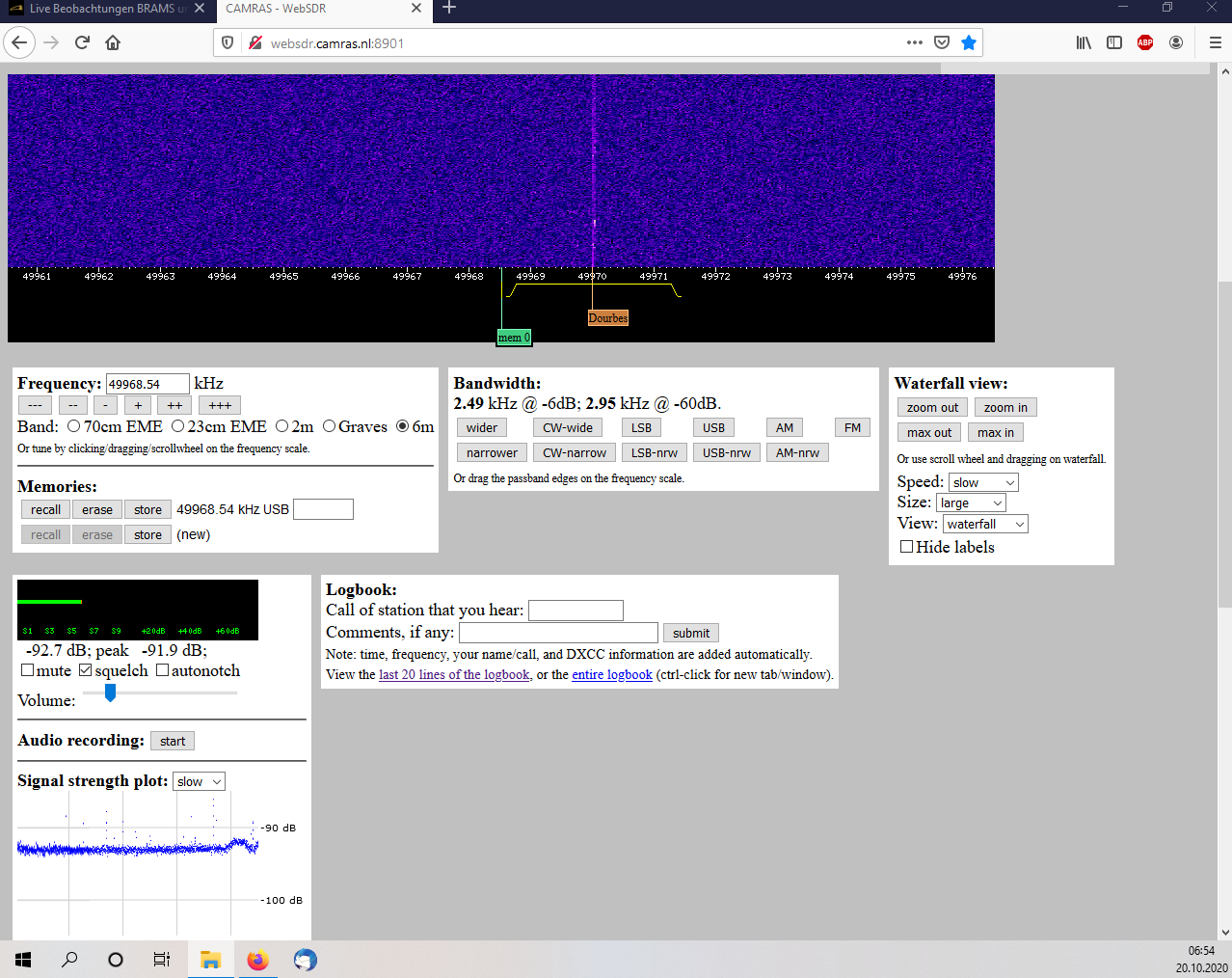Check the Hide labels box

point(906,547)
